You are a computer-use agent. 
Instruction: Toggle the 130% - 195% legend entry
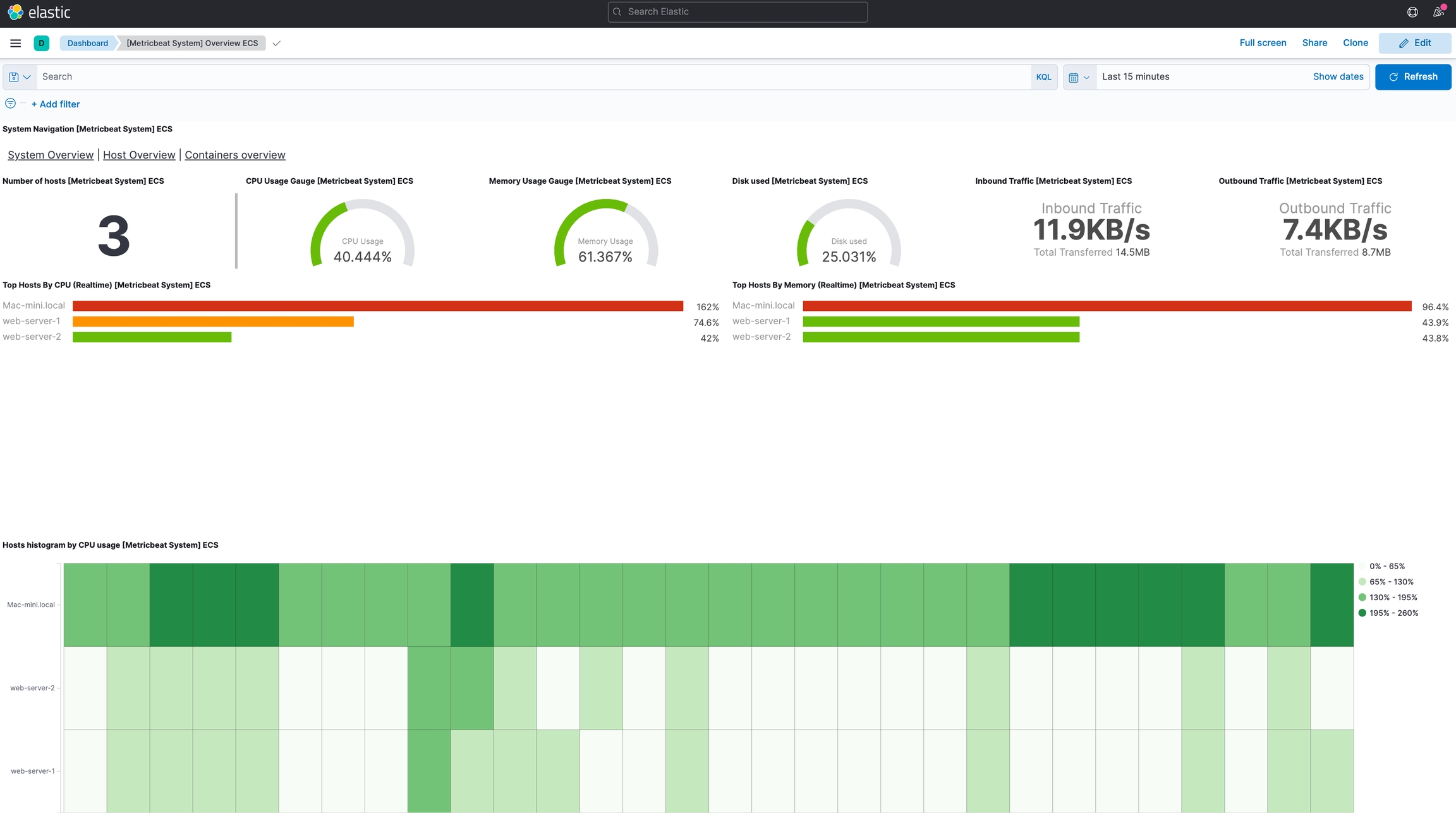[1388, 598]
